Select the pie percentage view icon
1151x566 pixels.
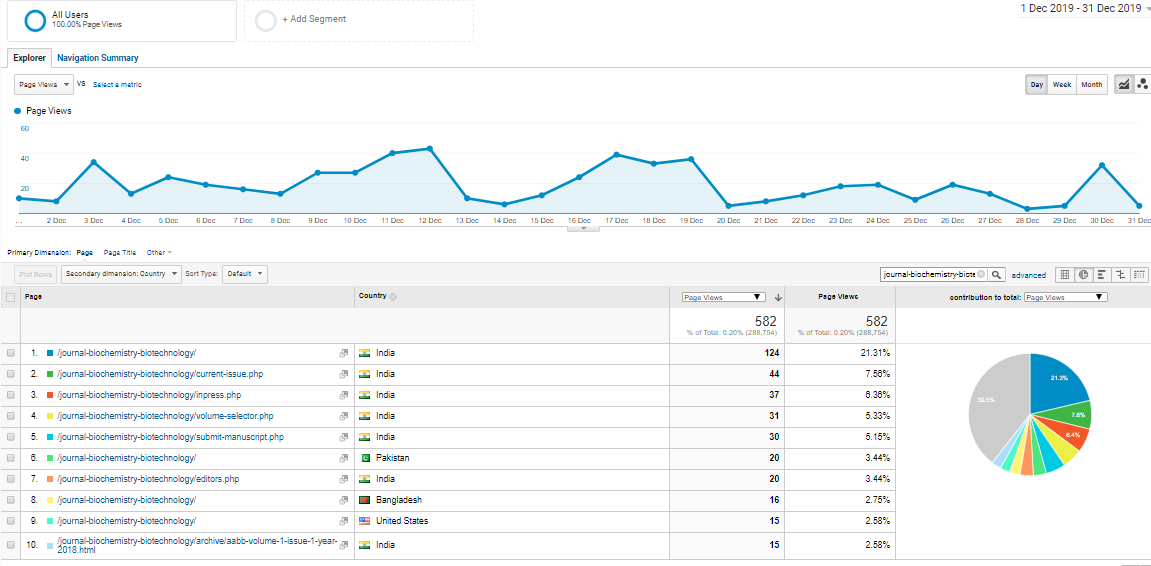coord(1083,274)
